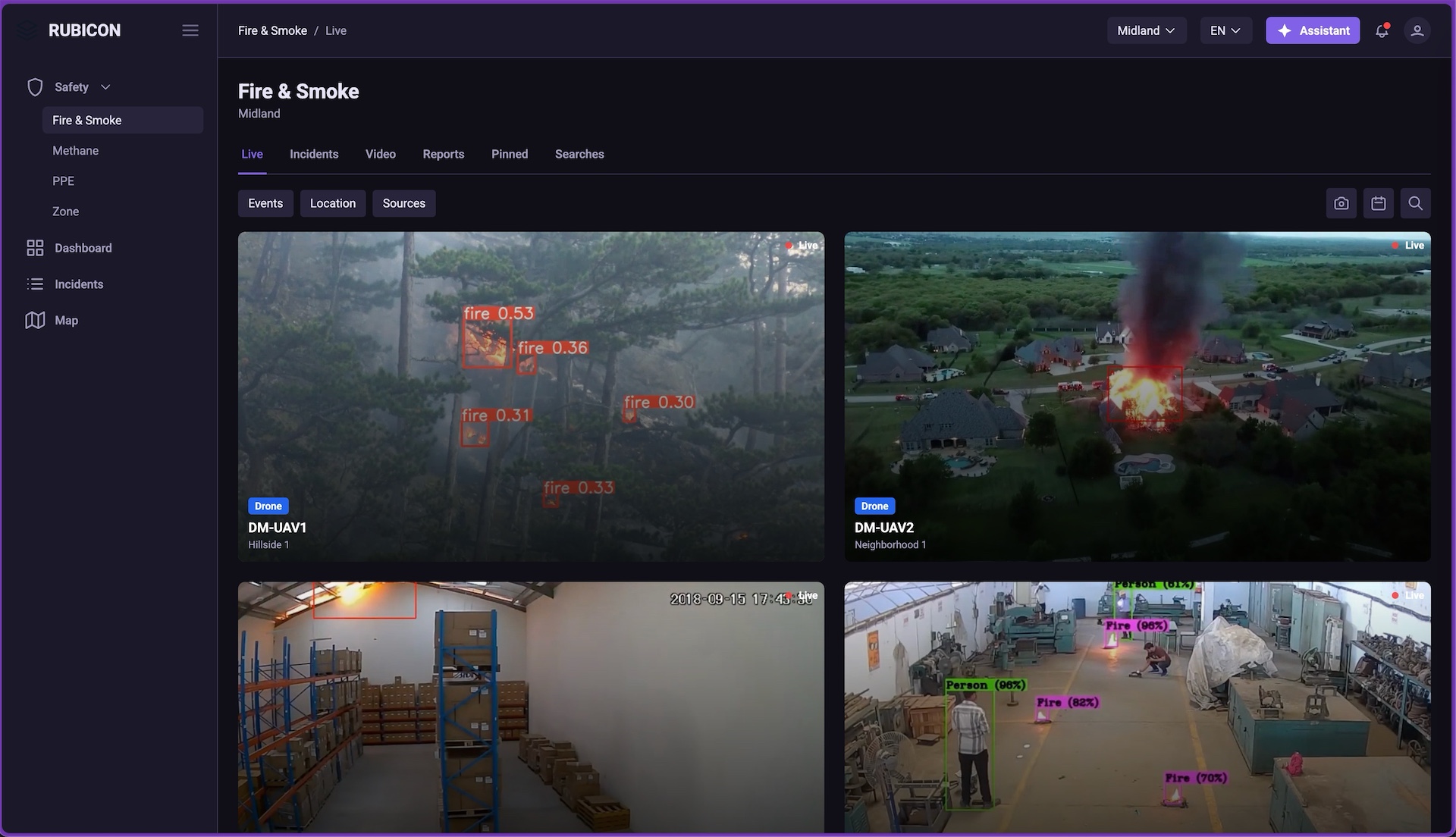Click the Hillside 1 location label
Viewport: 1456px width, 837px height.
268,545
